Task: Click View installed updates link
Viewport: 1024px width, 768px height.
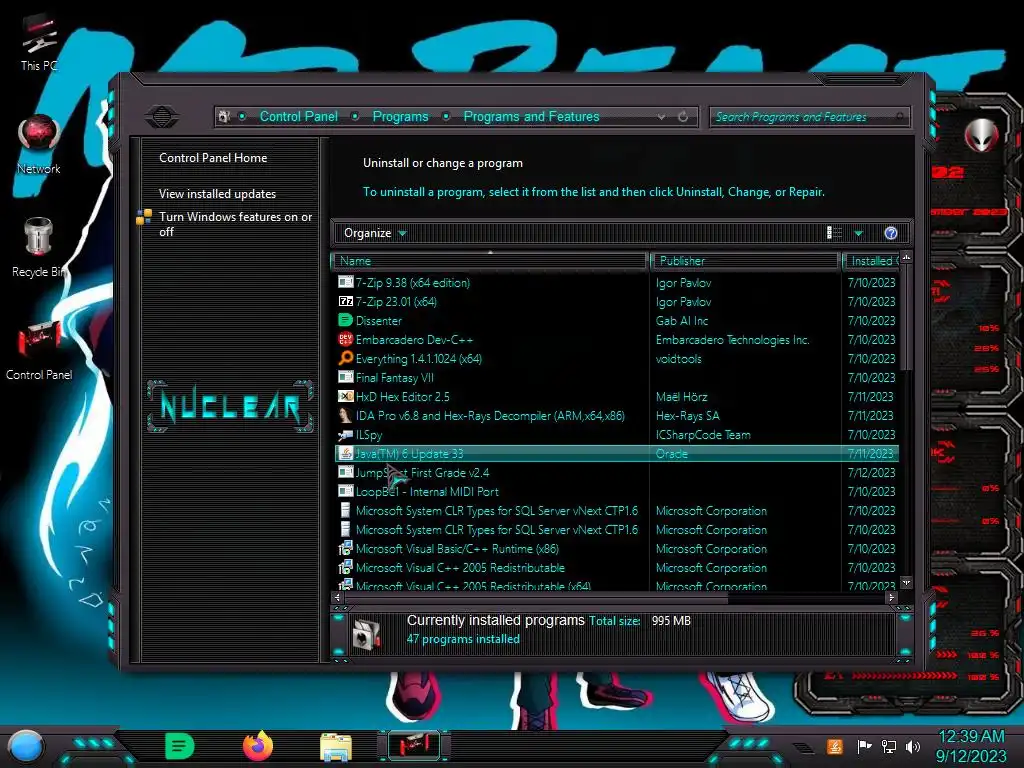Action: 217,194
